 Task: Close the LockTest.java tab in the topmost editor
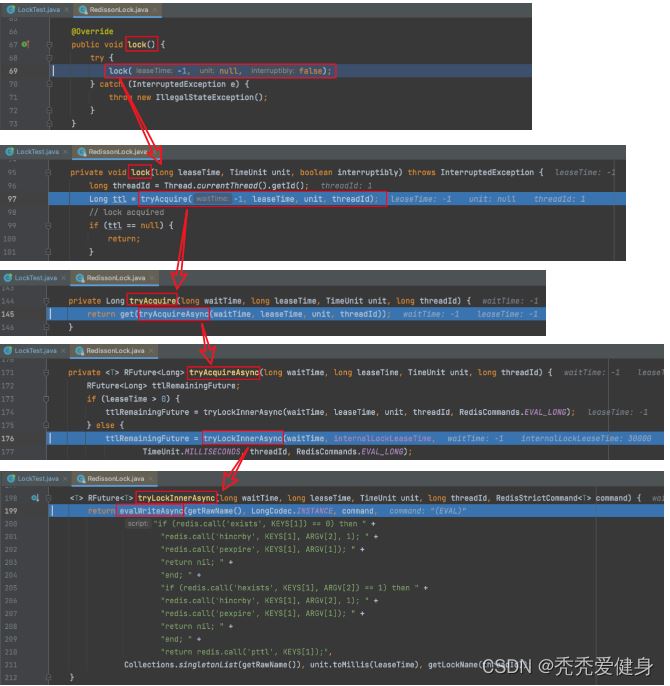coord(67,8)
